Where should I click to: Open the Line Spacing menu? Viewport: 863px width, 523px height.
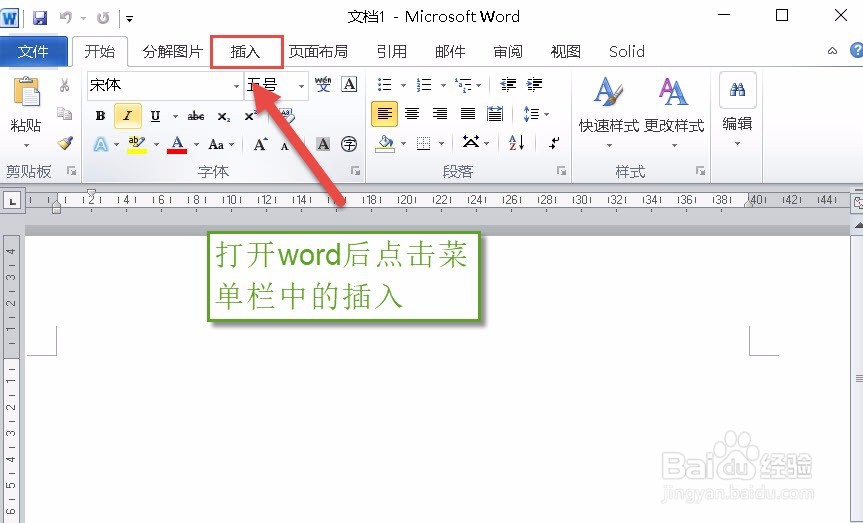tap(536, 114)
